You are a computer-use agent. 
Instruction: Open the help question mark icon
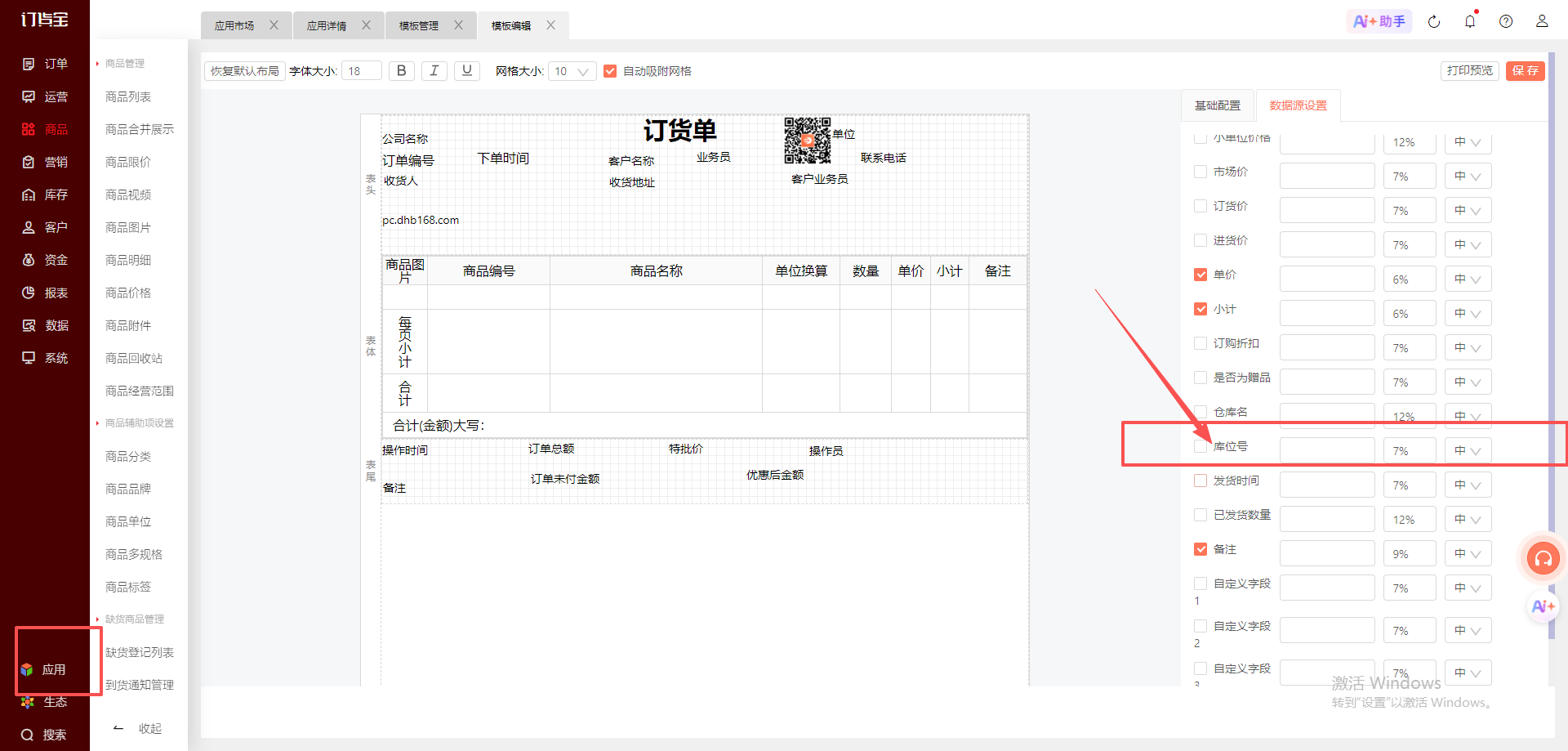point(1506,21)
